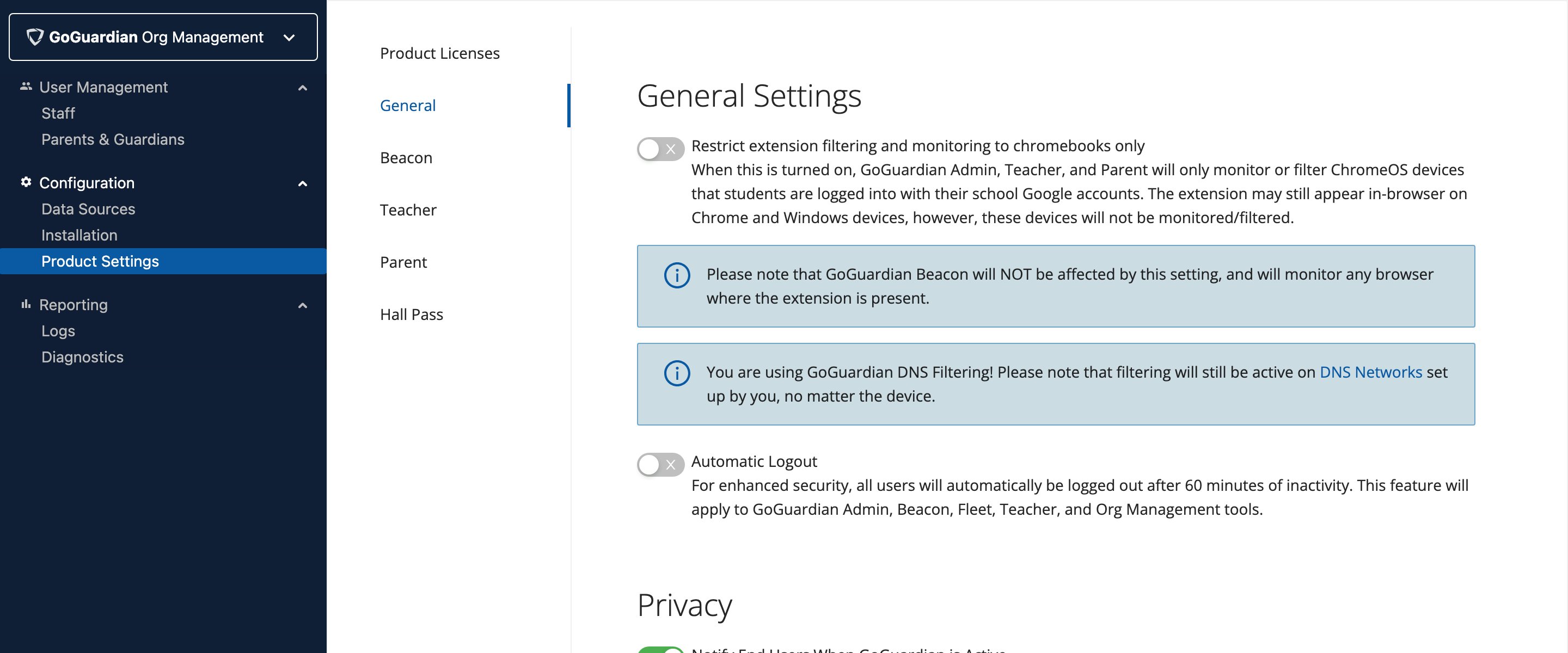The image size is (1568, 653).
Task: Select Product Settings in sidebar
Action: point(163,261)
